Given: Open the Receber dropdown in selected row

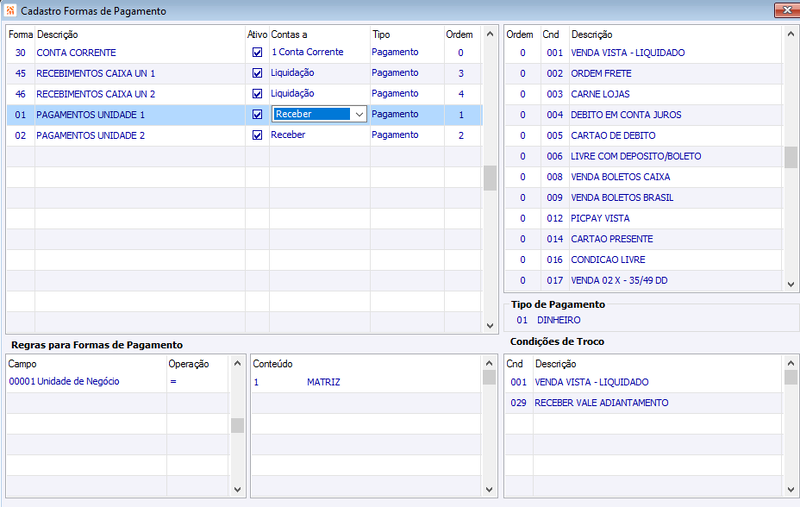Looking at the screenshot, I should 359,115.
